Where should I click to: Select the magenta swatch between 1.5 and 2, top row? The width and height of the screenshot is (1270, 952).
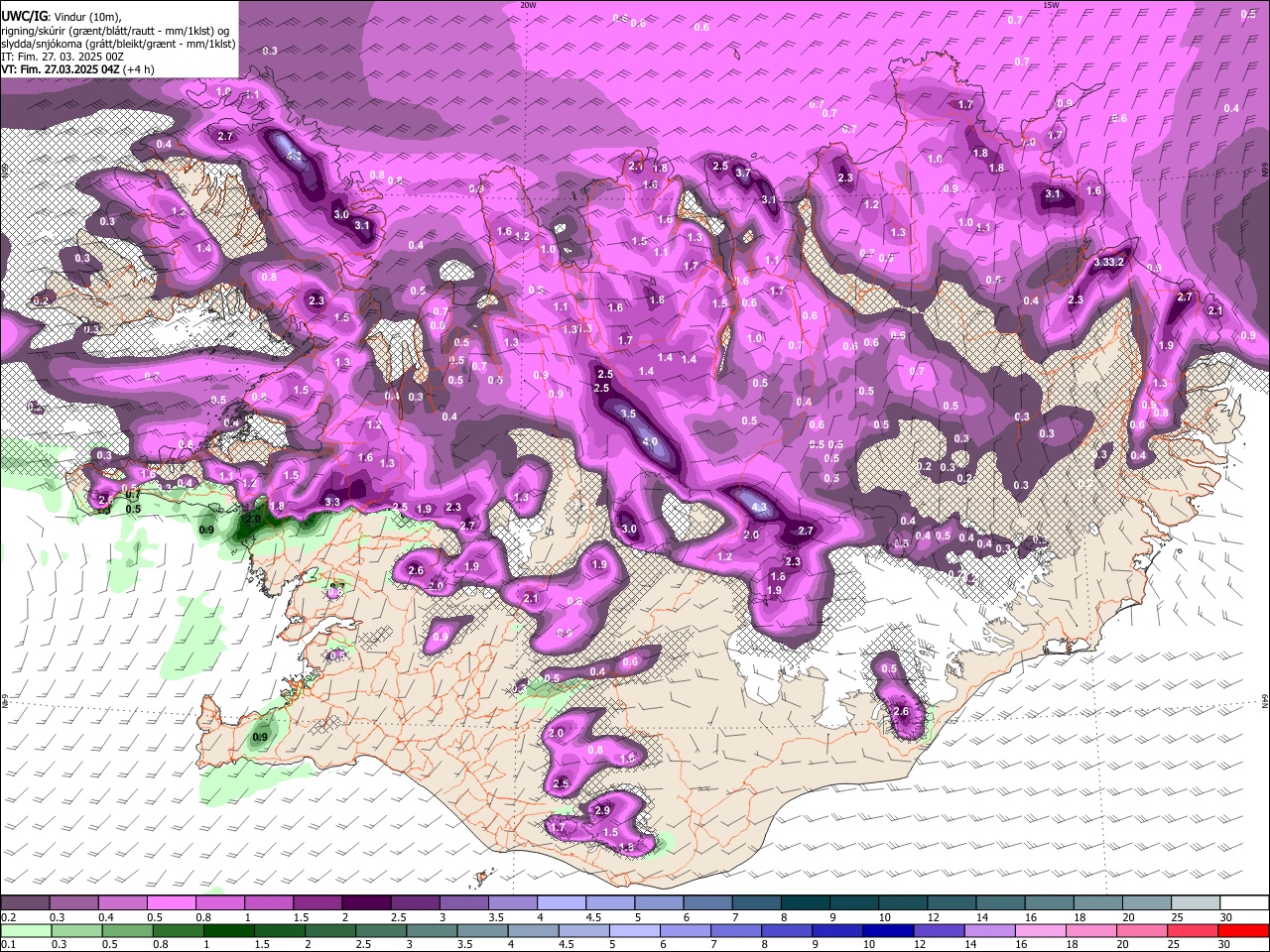pyautogui.click(x=317, y=902)
